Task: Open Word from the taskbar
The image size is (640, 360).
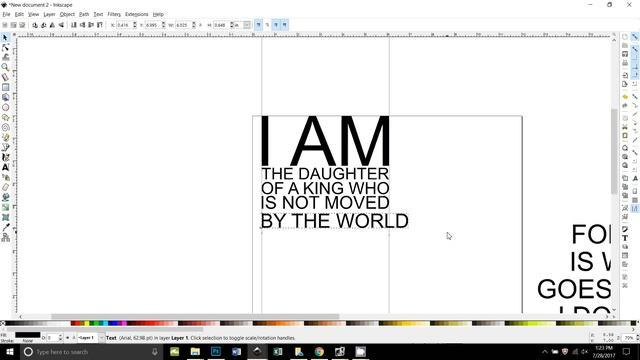Action: [x=236, y=352]
